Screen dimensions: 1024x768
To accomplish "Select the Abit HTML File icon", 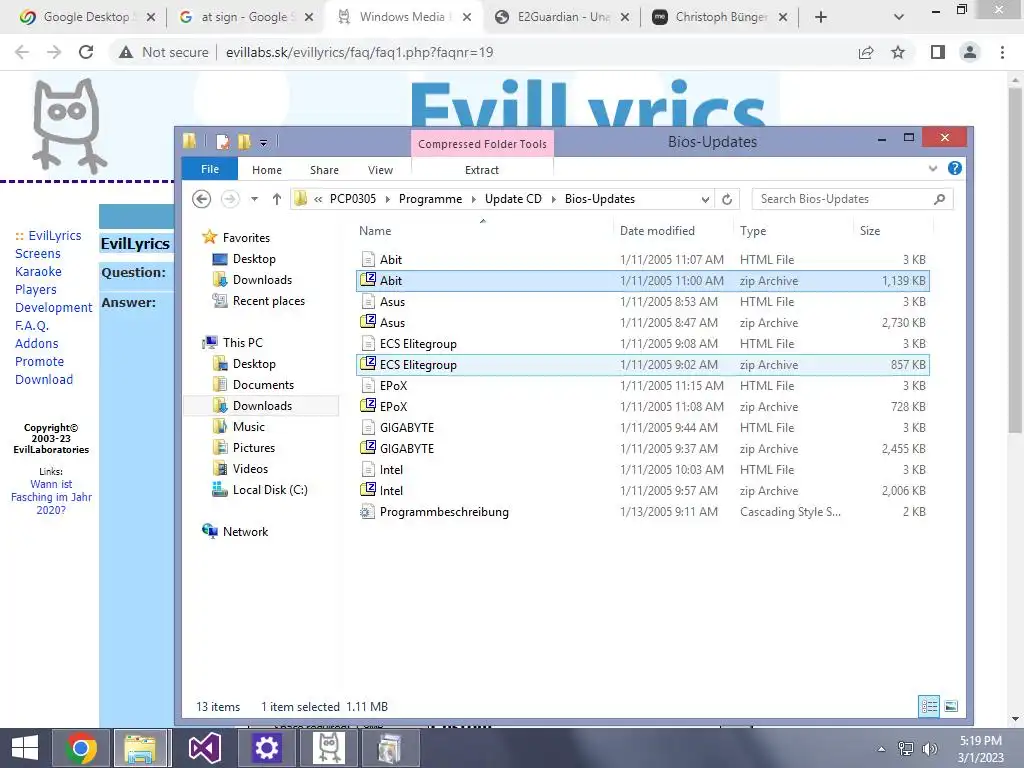I will click(368, 259).
